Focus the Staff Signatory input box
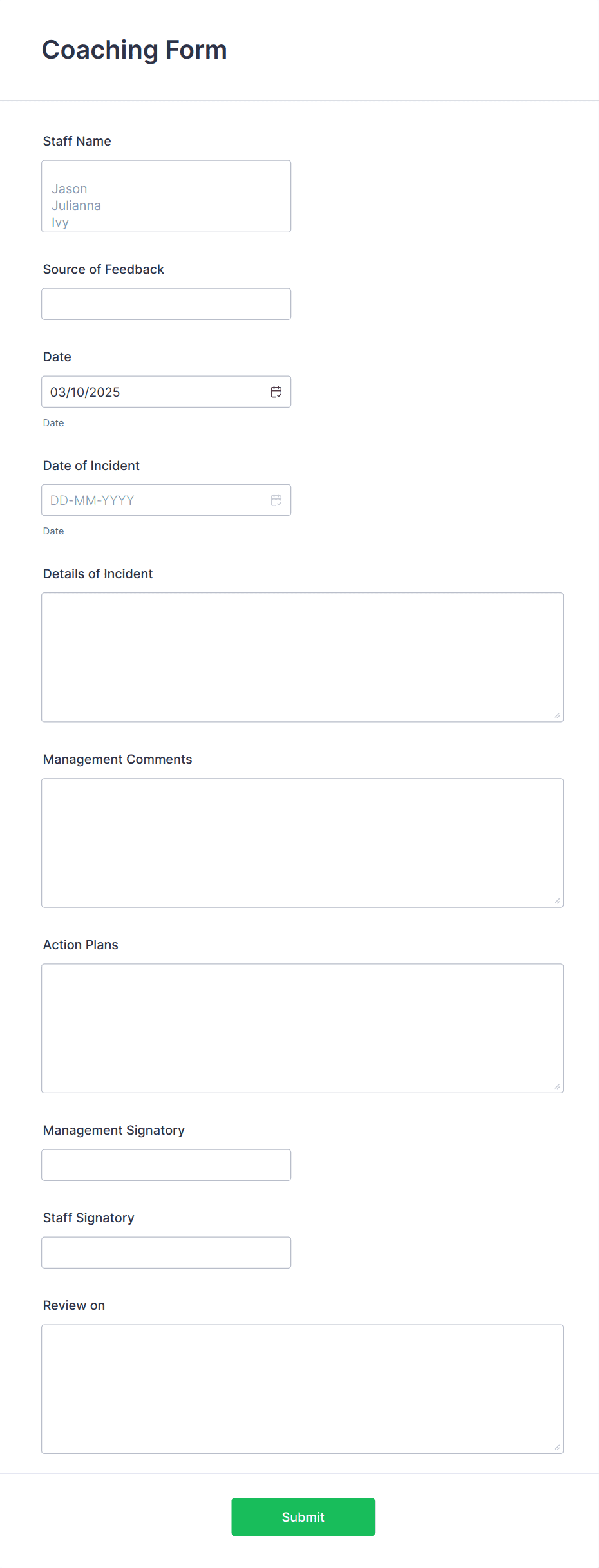 pos(166,1252)
